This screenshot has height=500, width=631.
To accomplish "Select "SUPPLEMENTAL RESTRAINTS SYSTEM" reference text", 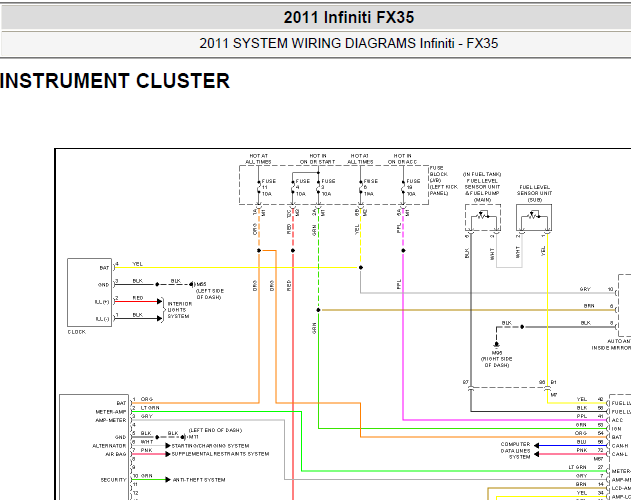I will [221, 454].
